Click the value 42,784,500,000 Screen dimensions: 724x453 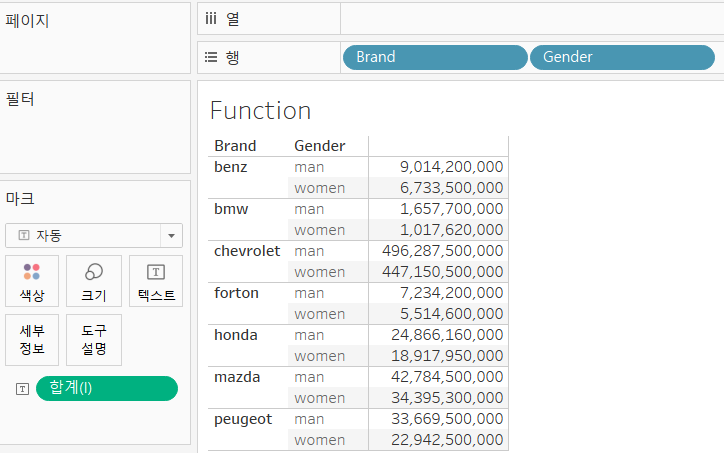tap(447, 377)
